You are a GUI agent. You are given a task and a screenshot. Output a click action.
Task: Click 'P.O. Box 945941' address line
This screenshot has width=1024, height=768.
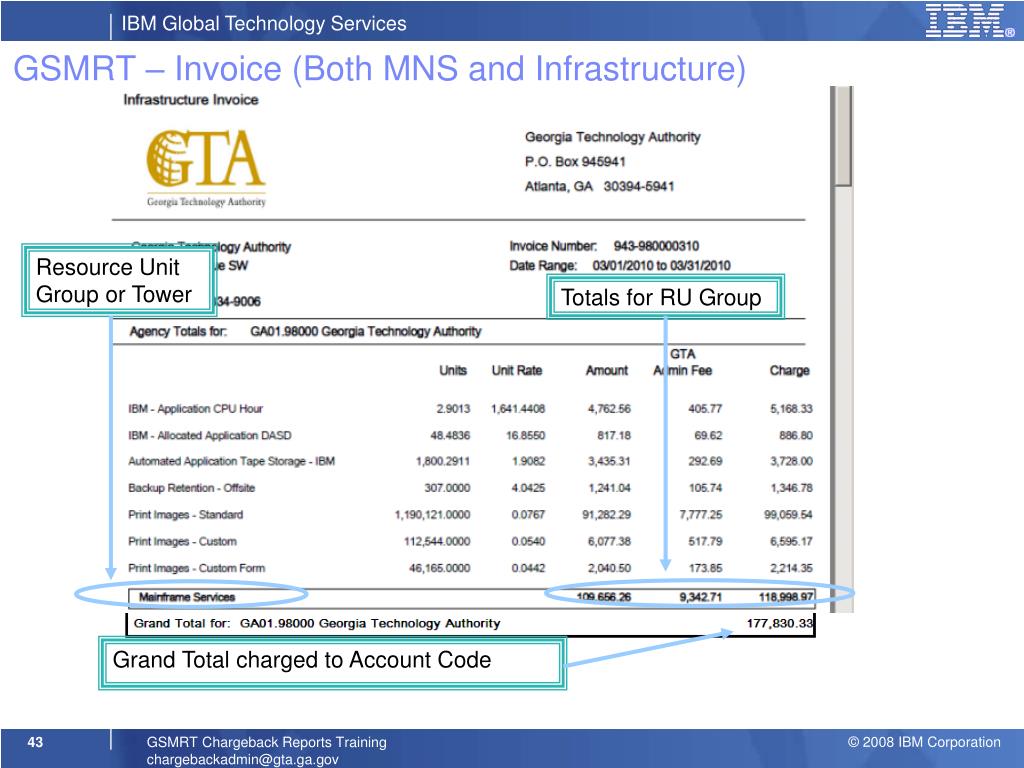[x=575, y=162]
